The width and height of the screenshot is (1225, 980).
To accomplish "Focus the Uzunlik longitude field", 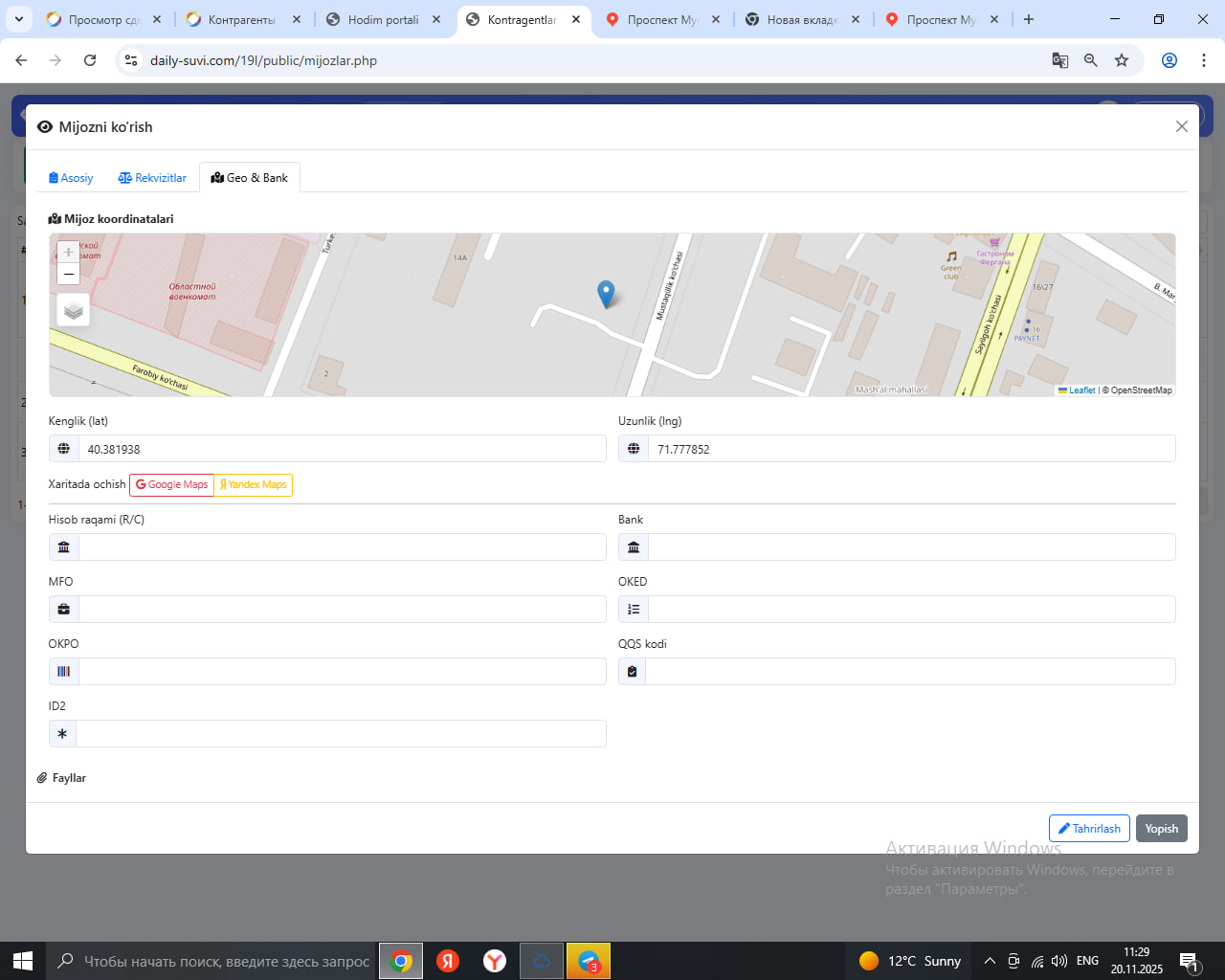I will [x=910, y=449].
